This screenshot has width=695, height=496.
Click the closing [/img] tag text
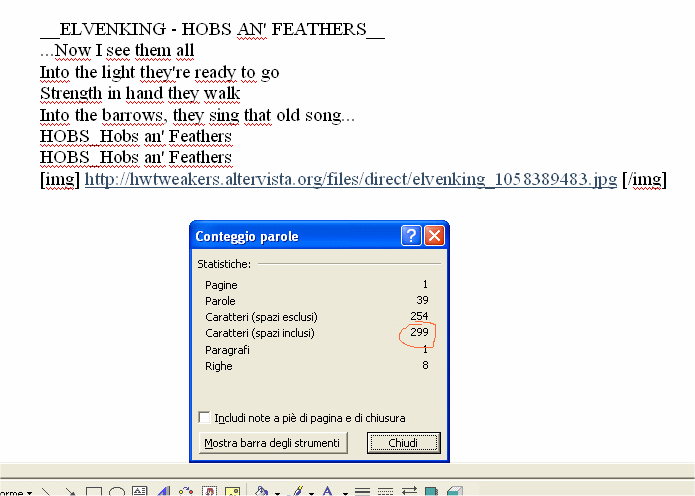(x=644, y=180)
